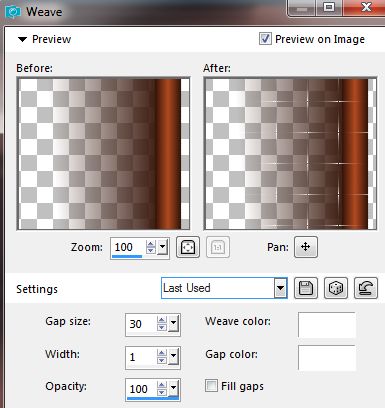The width and height of the screenshot is (385, 408).
Task: Click the reset to default icon
Action: (x=366, y=288)
